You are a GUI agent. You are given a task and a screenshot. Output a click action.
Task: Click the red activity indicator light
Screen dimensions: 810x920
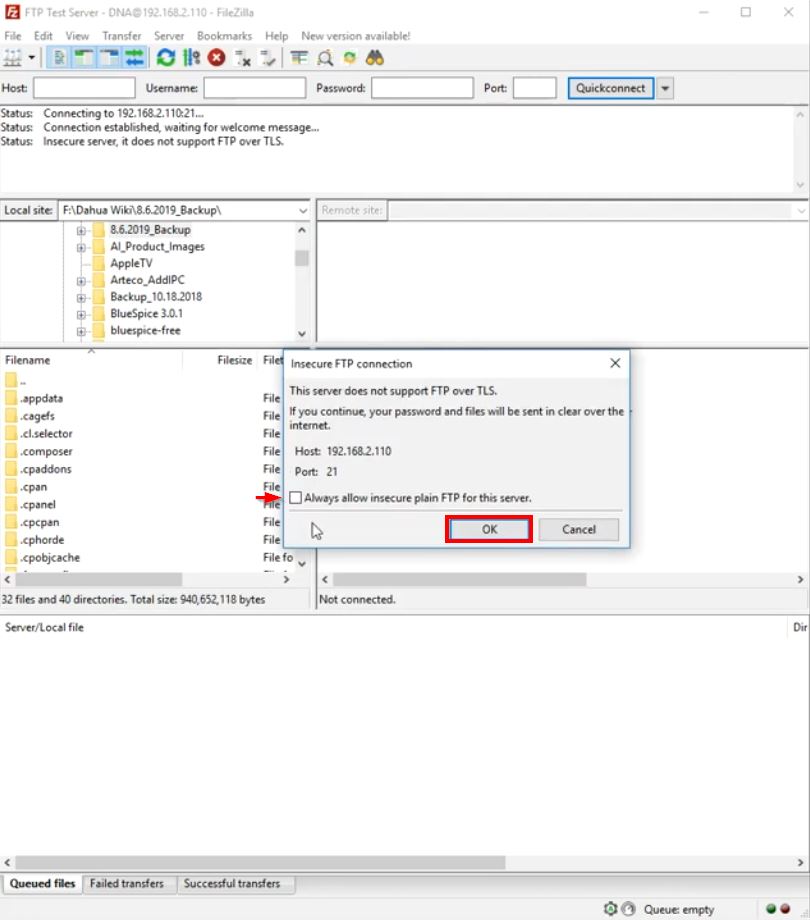pos(785,908)
